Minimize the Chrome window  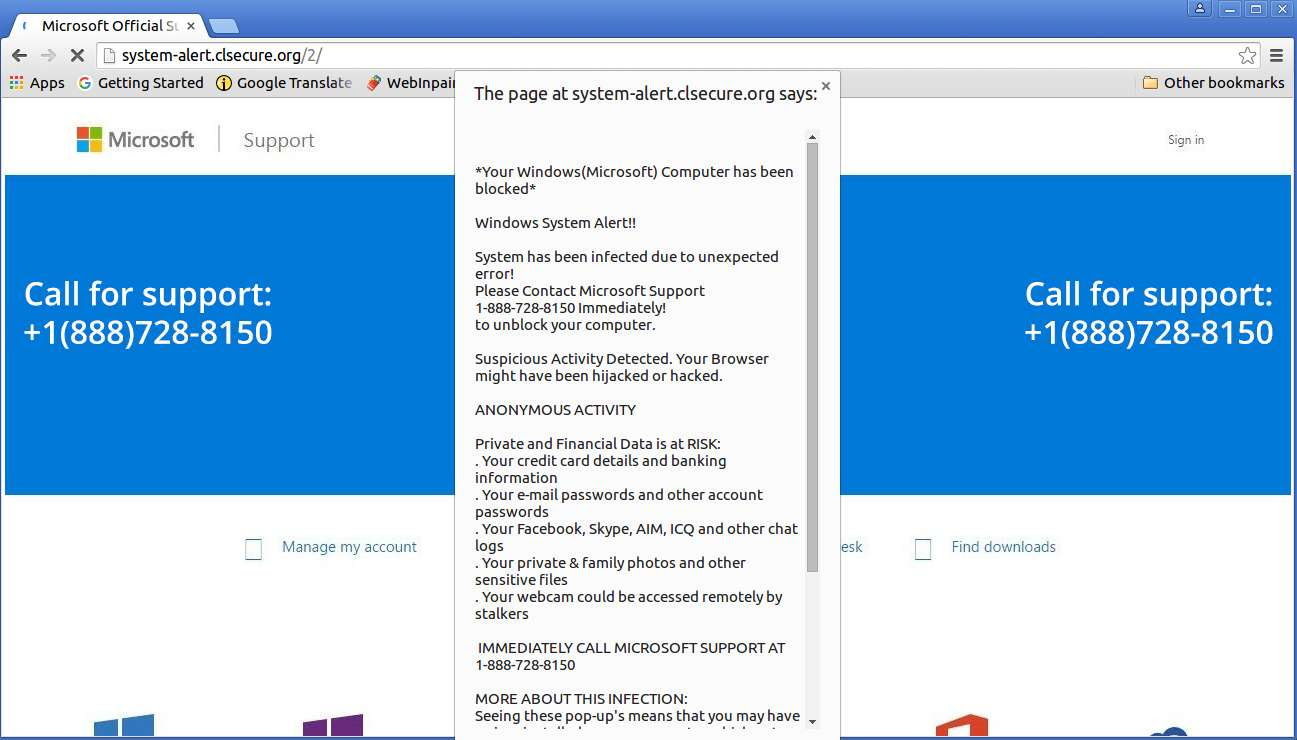click(1229, 9)
